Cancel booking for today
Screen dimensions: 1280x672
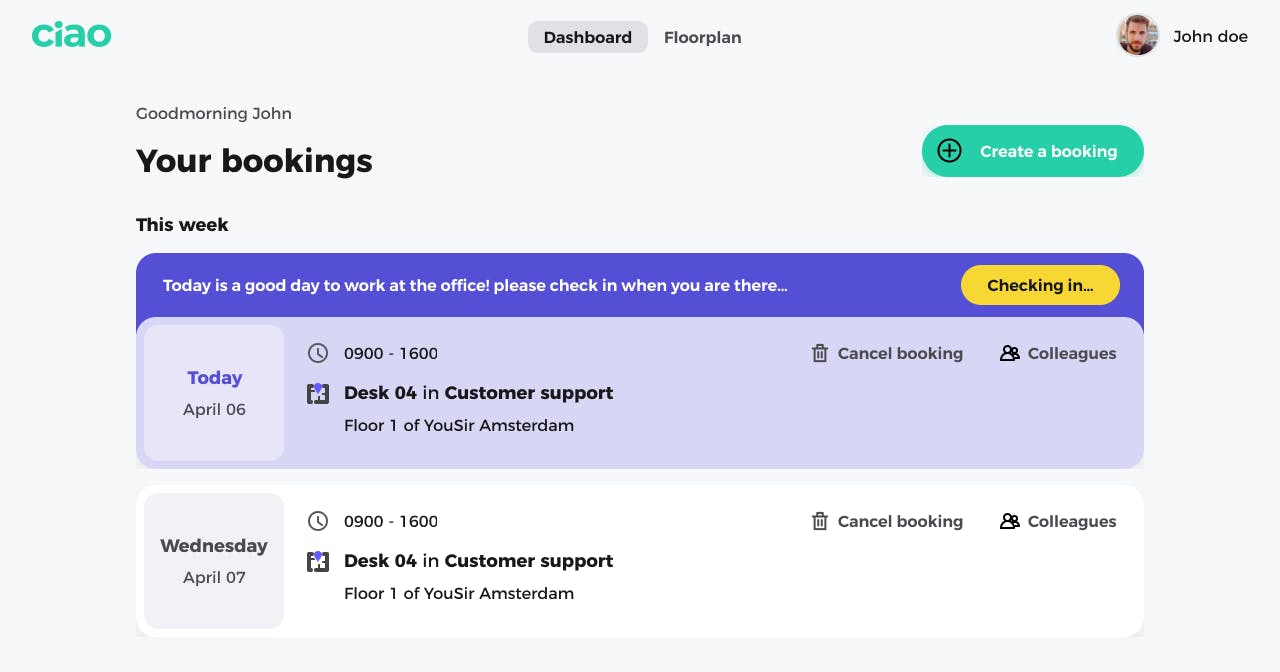pos(899,353)
